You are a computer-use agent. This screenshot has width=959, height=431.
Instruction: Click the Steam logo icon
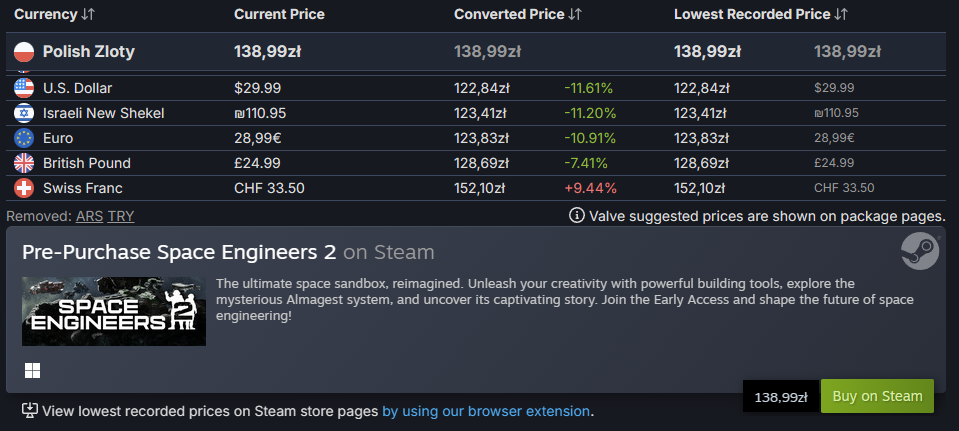[x=919, y=250]
